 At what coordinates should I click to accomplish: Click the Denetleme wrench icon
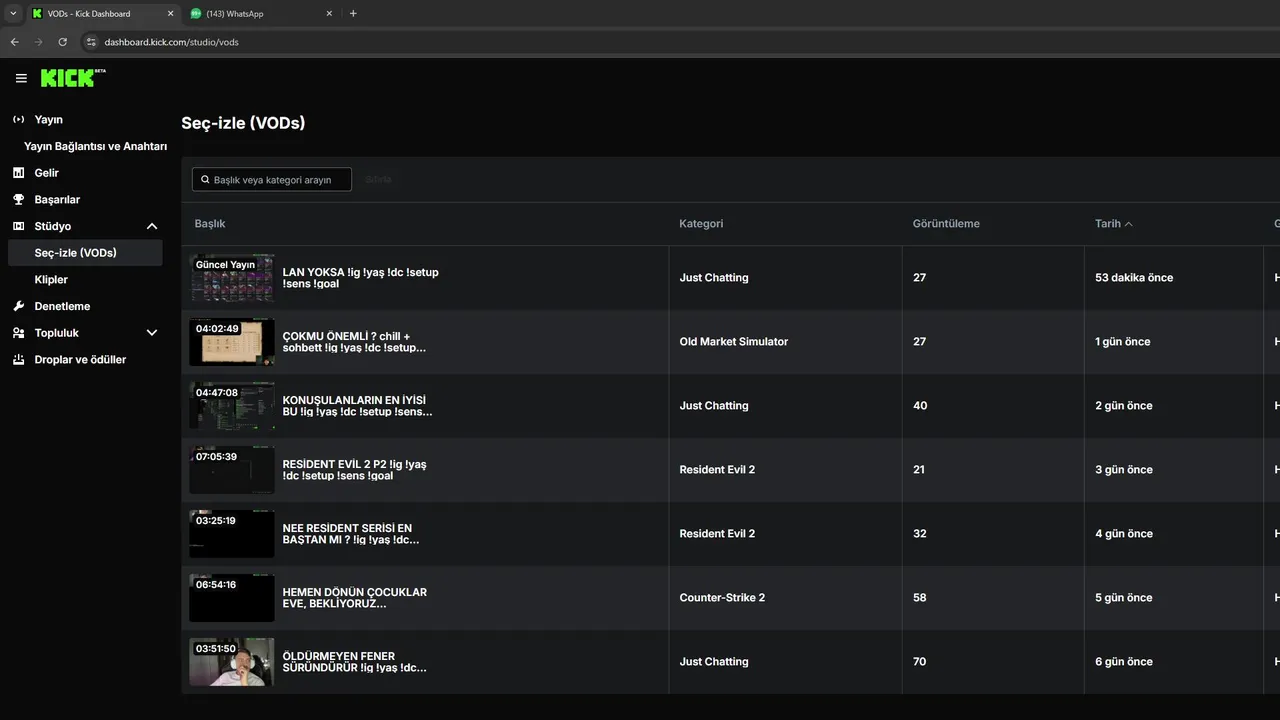coord(18,306)
